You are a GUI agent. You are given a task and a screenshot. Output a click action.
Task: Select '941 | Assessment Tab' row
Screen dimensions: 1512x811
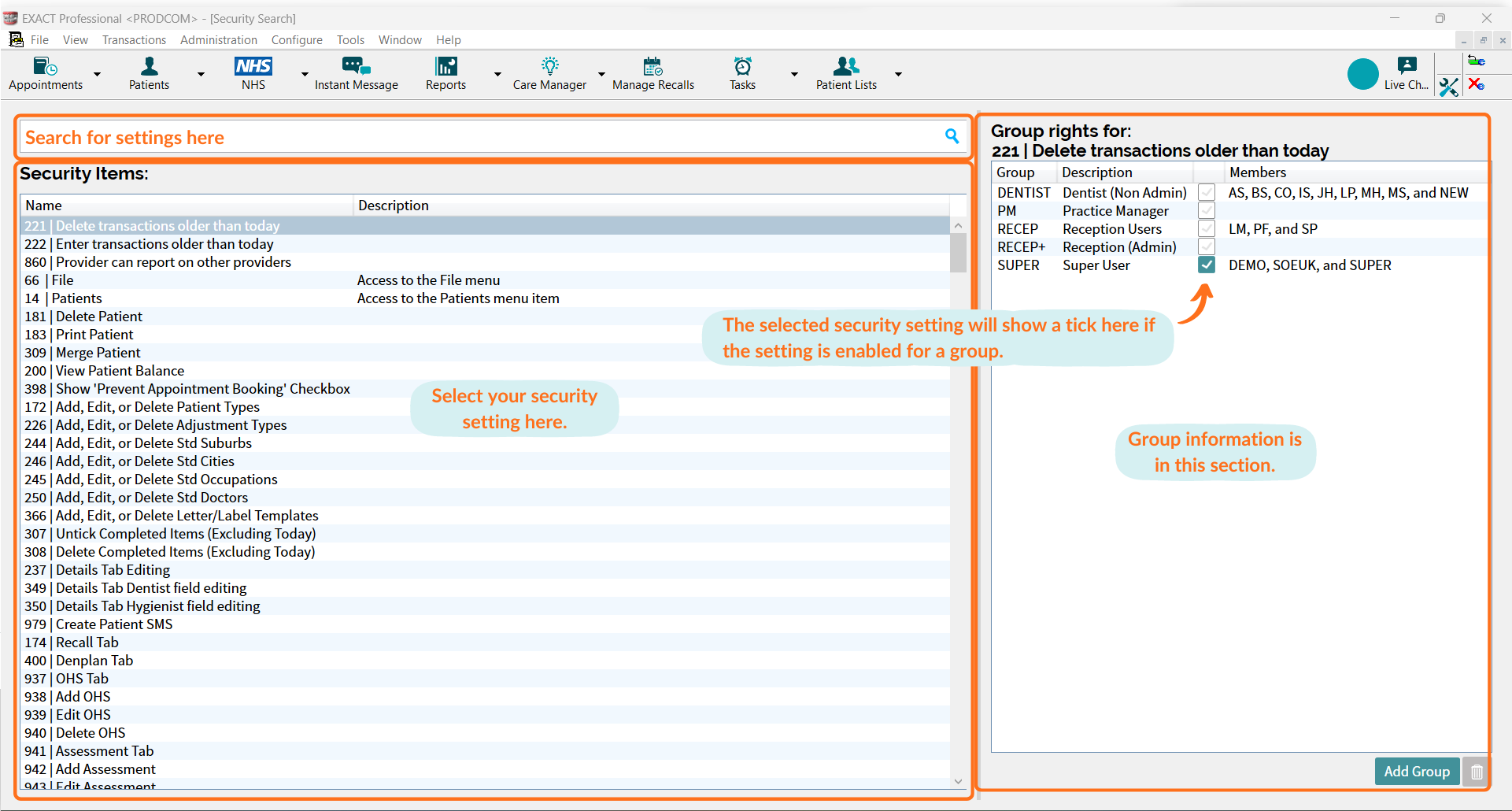coord(485,751)
